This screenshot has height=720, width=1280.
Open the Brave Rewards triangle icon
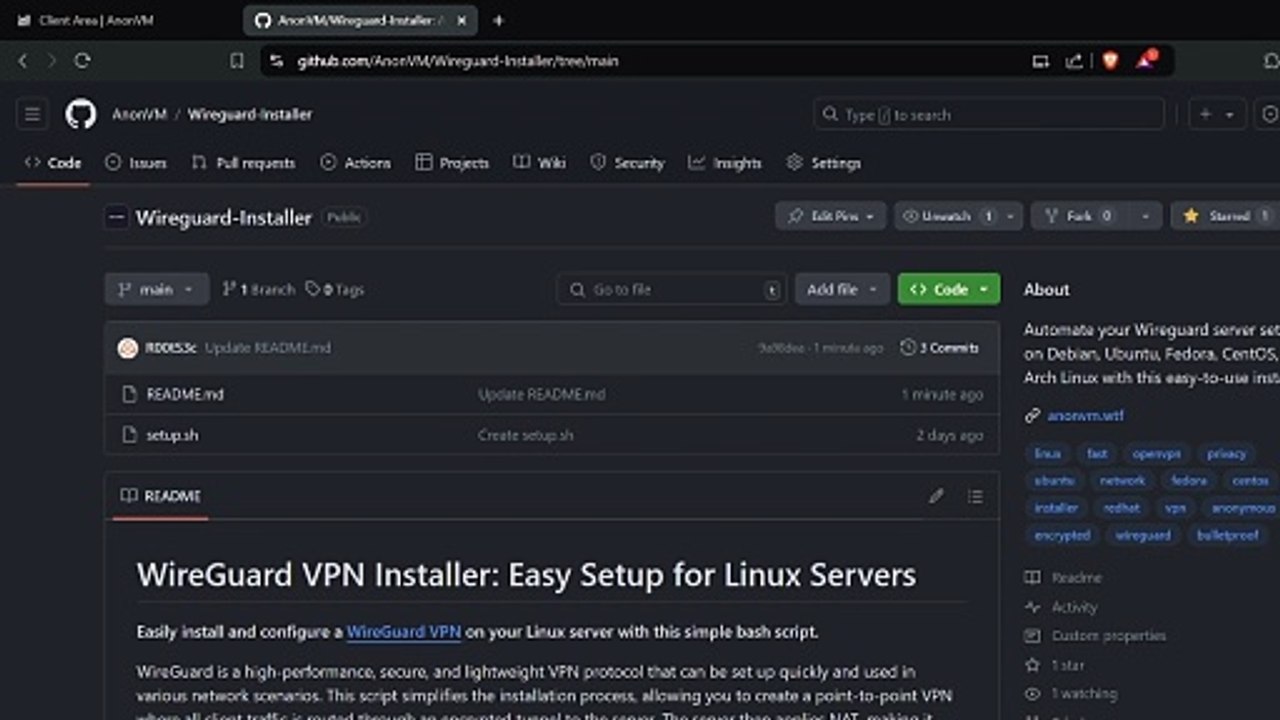pyautogui.click(x=1145, y=61)
